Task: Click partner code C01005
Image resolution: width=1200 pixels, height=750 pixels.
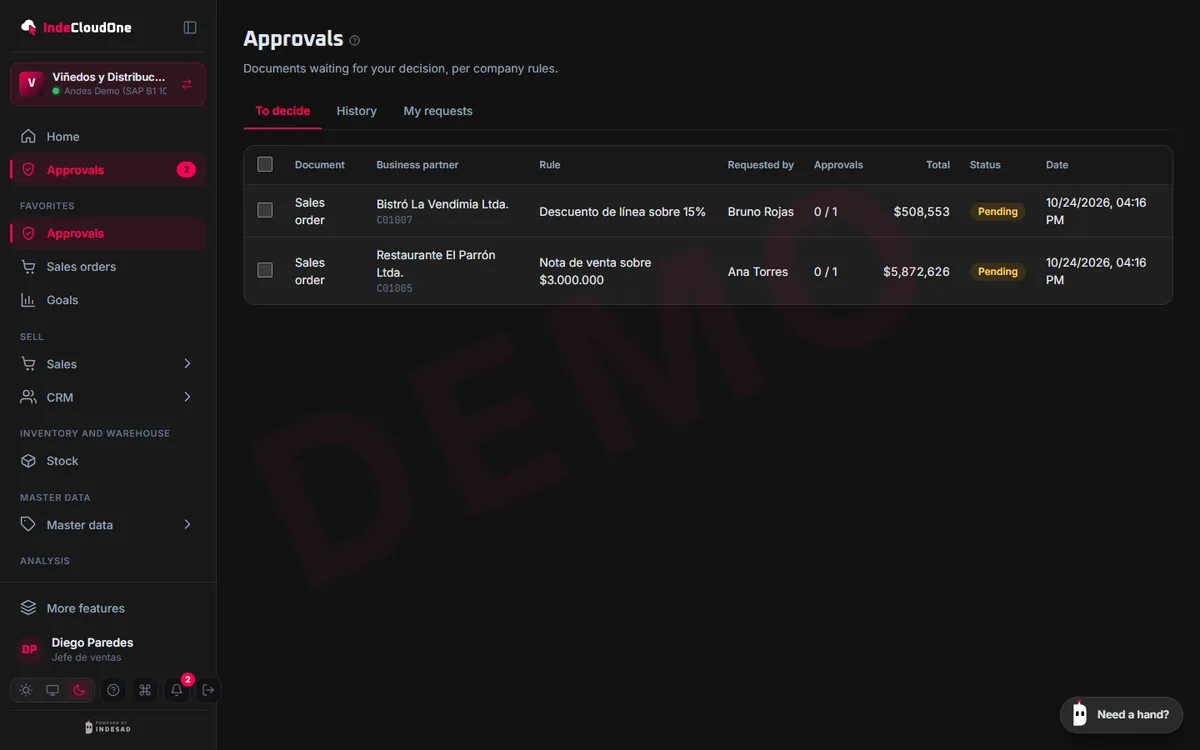Action: click(394, 288)
